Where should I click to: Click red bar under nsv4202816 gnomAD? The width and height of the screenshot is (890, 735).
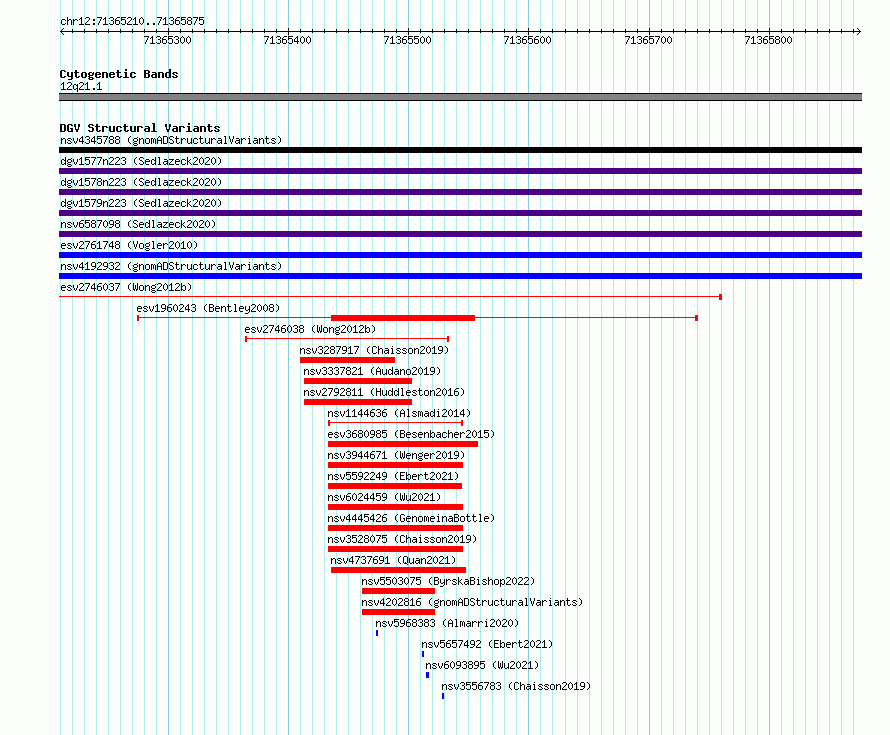point(398,612)
